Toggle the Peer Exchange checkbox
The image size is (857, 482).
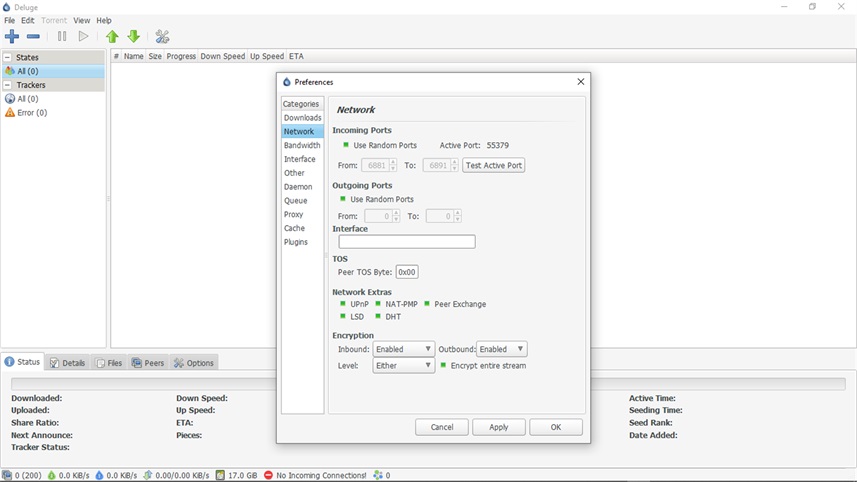[427, 303]
